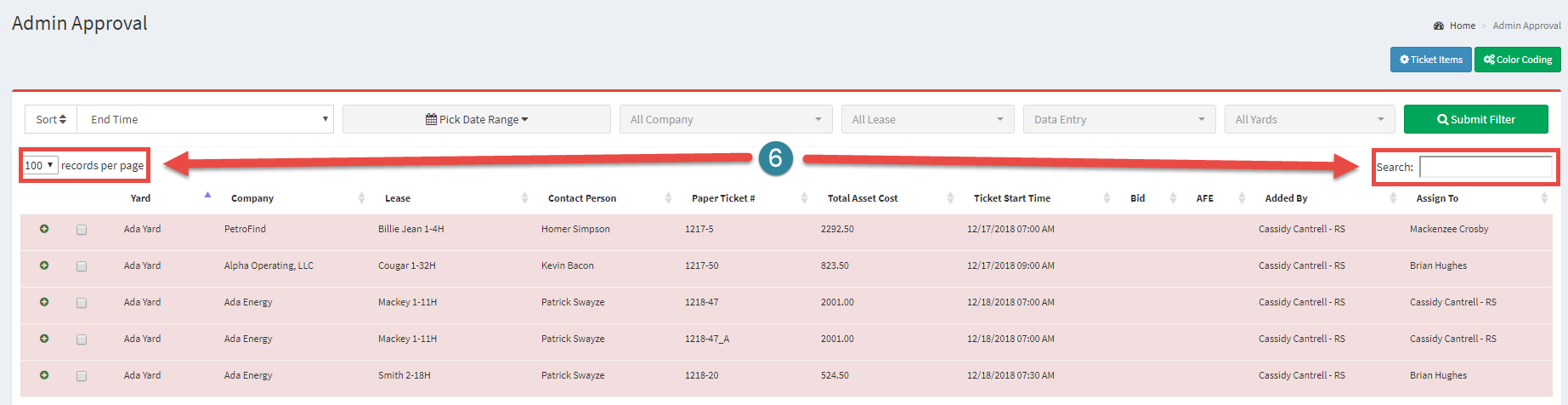Image resolution: width=1568 pixels, height=405 pixels.
Task: Open the All Company filter dropdown
Action: (726, 119)
